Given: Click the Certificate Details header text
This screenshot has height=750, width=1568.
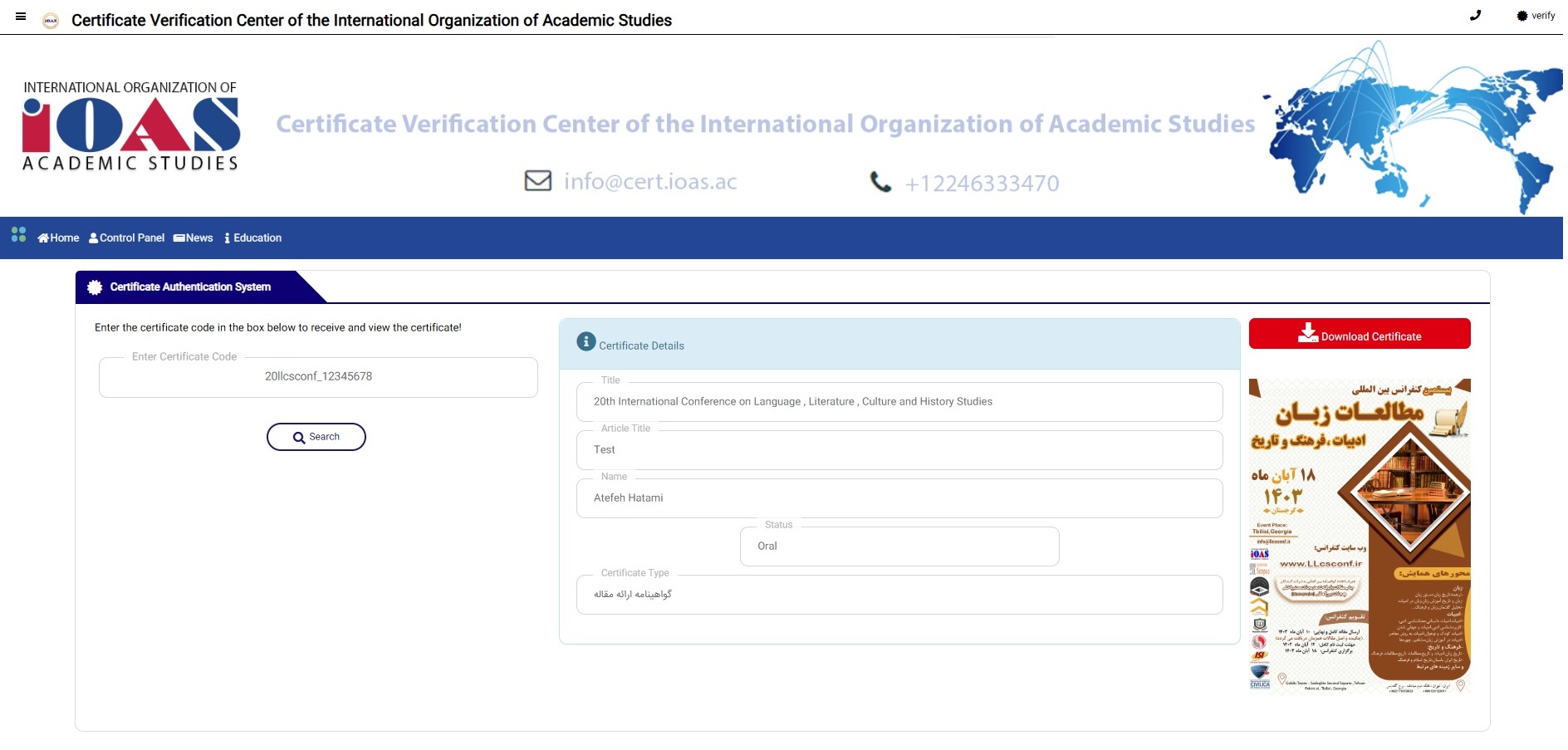Looking at the screenshot, I should [641, 346].
